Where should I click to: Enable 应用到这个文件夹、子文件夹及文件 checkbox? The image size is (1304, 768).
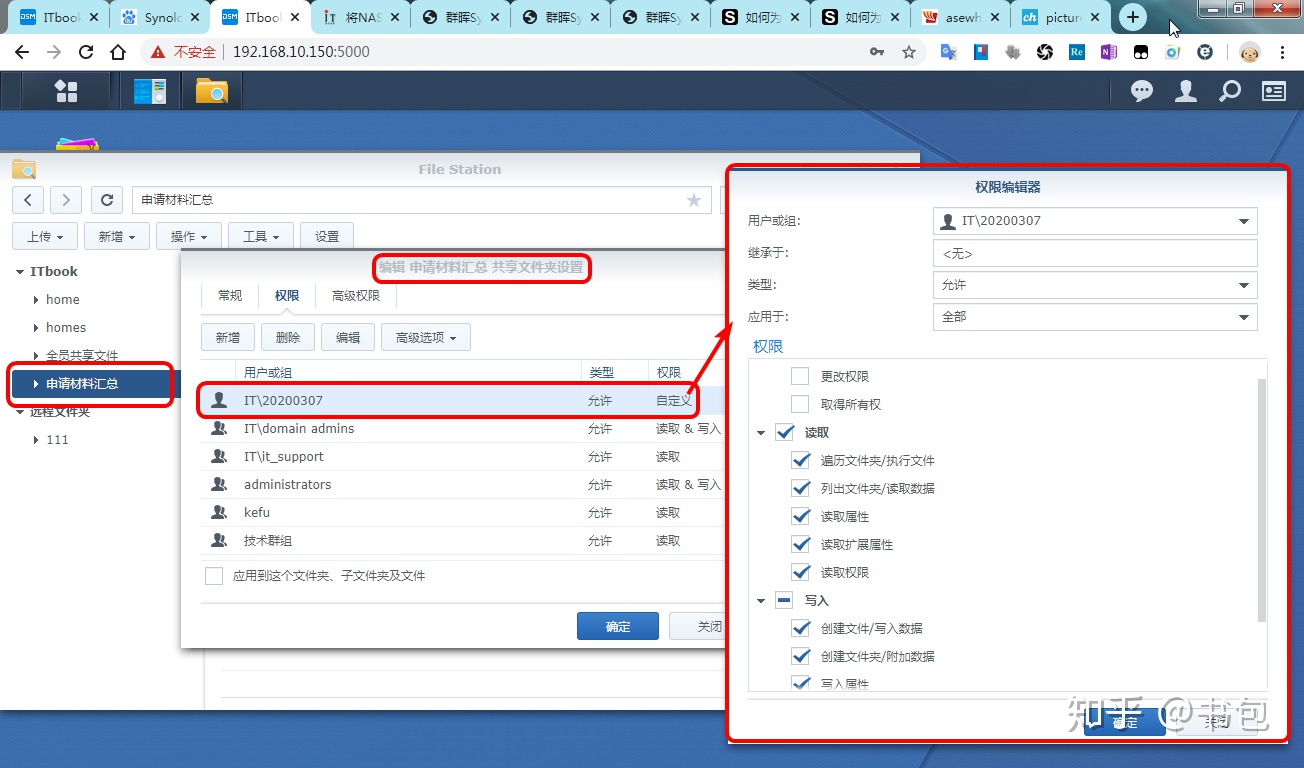click(214, 576)
